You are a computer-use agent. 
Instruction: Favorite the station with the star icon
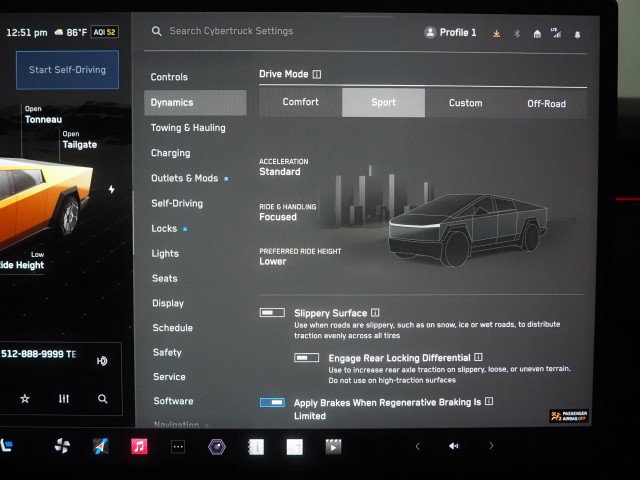(x=25, y=398)
